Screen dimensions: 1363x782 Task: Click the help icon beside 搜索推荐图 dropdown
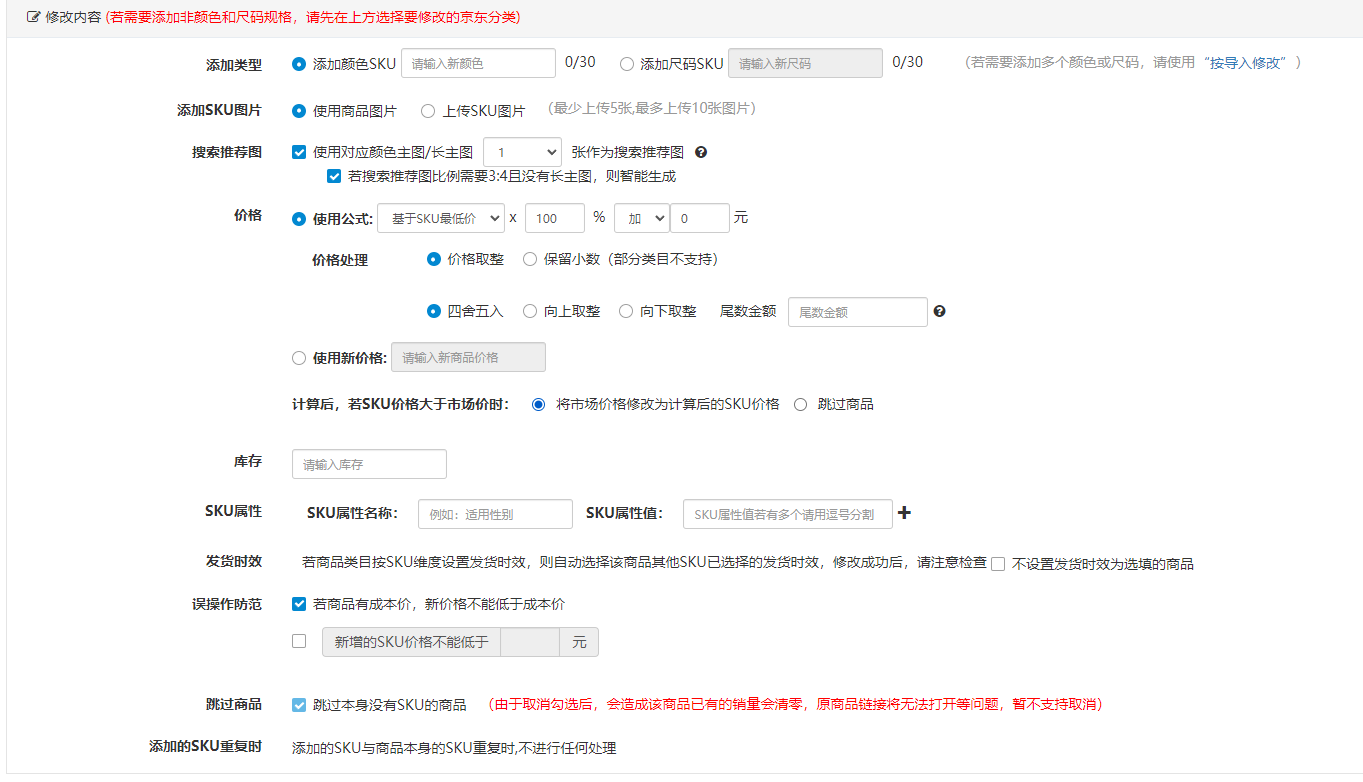click(701, 153)
